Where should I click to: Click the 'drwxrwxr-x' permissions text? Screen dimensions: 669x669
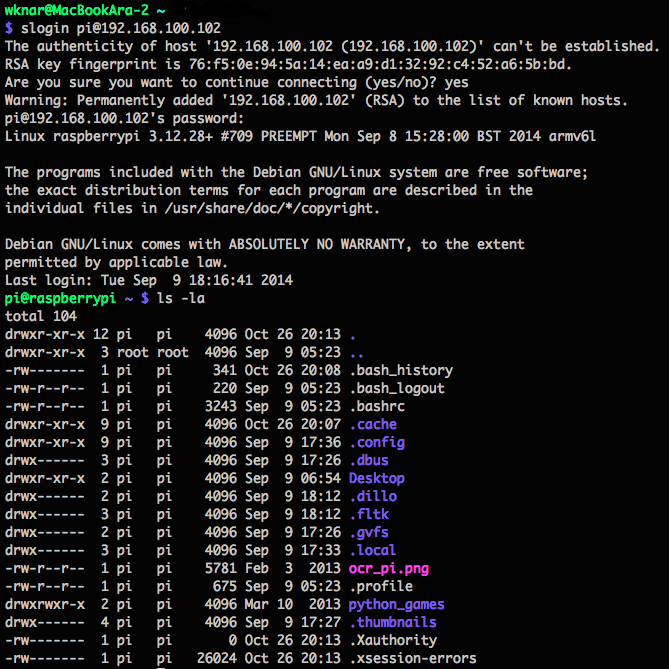click(x=45, y=605)
